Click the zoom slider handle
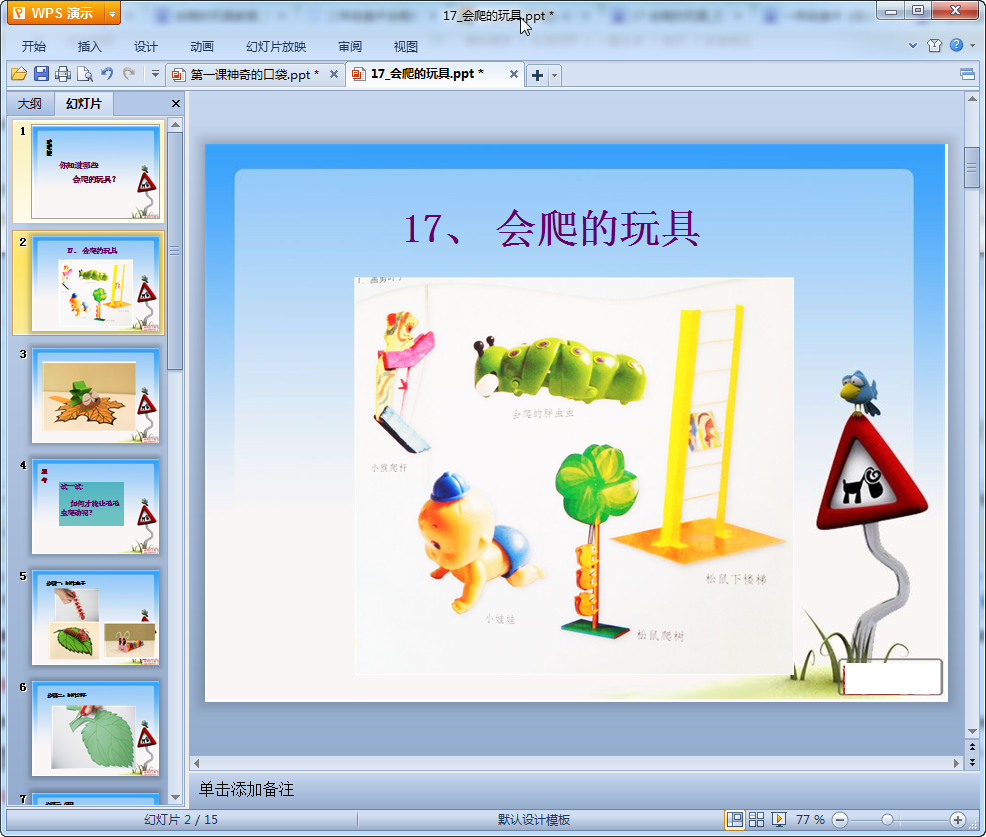This screenshot has height=837, width=986. 887,819
